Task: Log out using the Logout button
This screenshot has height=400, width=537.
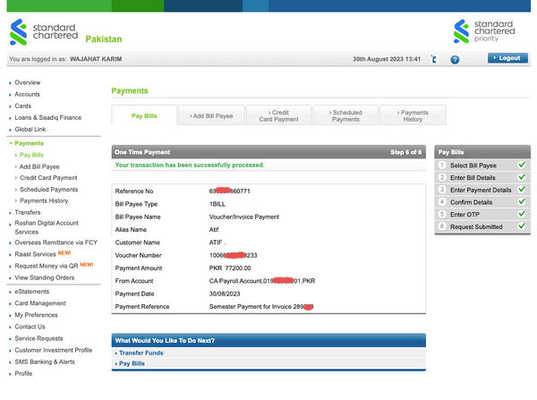Action: pos(508,58)
